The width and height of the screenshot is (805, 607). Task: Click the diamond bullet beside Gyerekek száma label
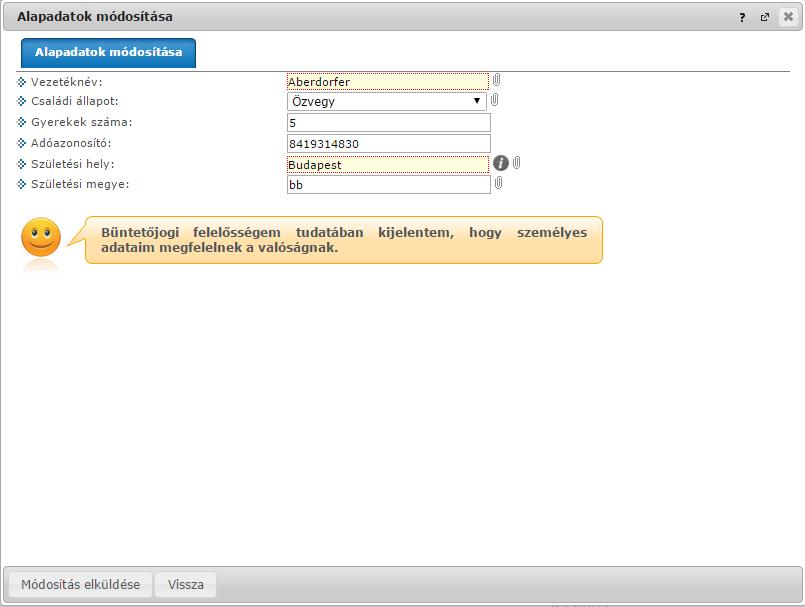point(22,122)
